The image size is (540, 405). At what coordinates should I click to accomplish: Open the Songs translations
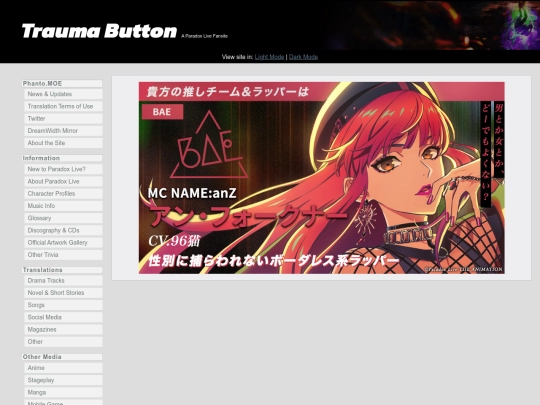coord(63,305)
